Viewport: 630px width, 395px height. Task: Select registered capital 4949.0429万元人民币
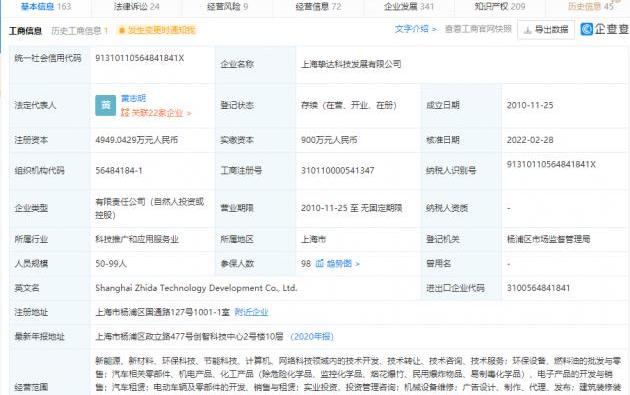137,140
